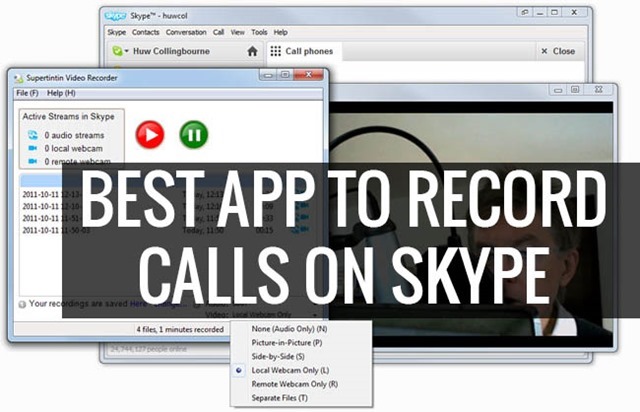Screen dimensions: 640x412
Task: Select Local Webcam Only (L) option
Action: click(x=290, y=370)
